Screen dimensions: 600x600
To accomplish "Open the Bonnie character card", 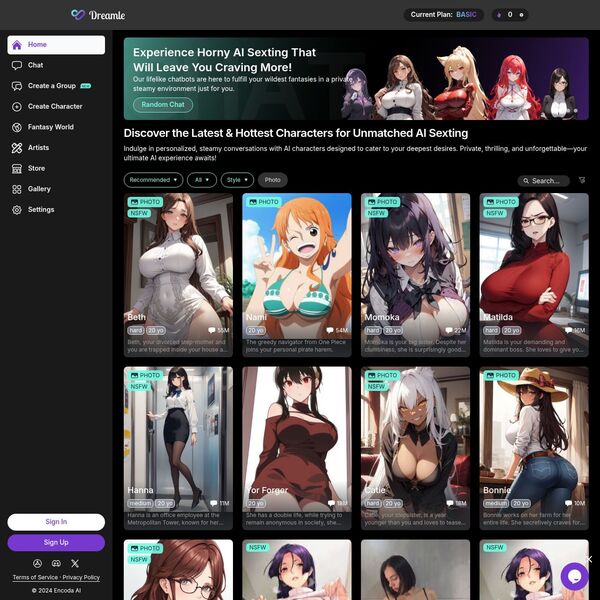I will pyautogui.click(x=534, y=448).
